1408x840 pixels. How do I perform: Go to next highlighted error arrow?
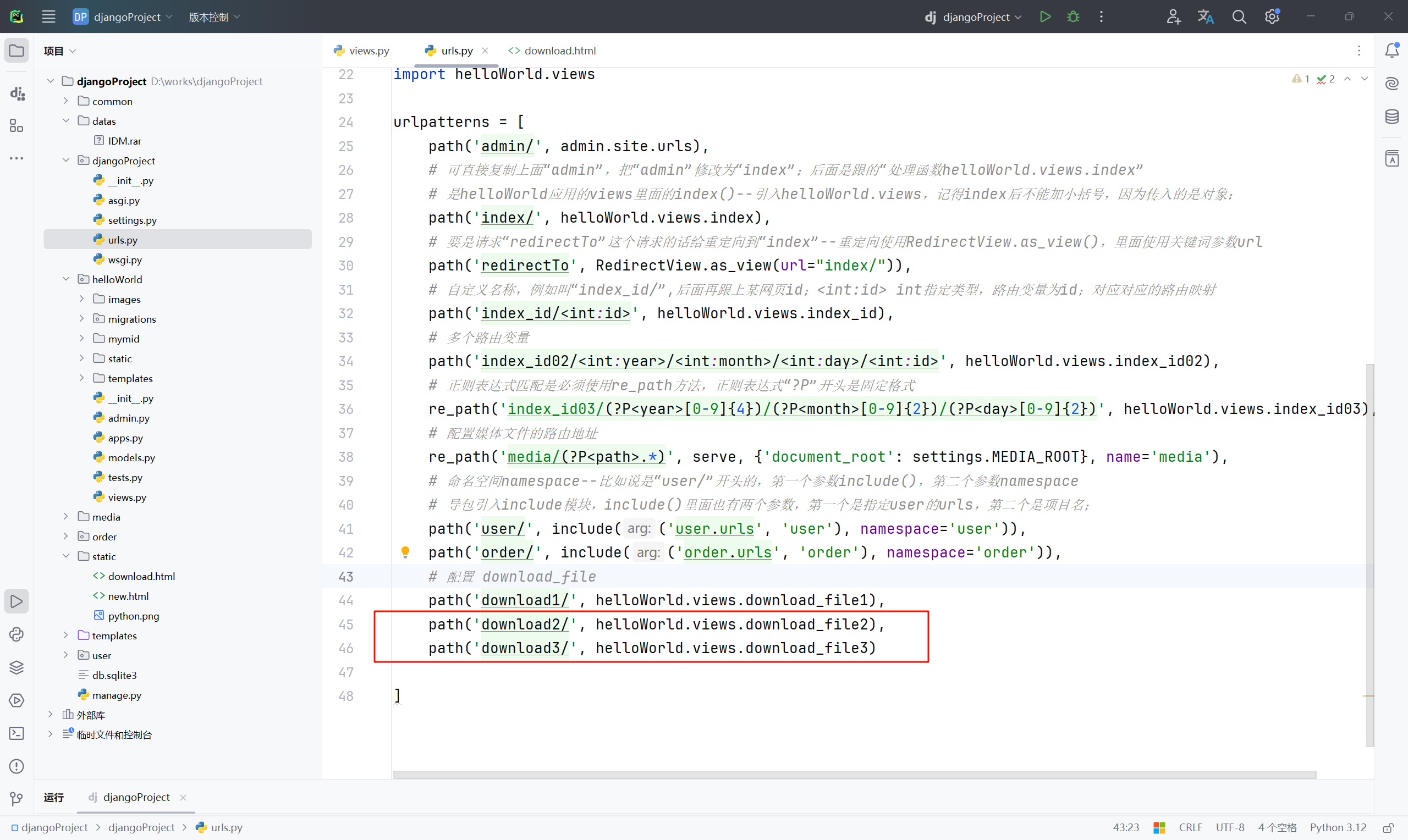click(x=1365, y=79)
